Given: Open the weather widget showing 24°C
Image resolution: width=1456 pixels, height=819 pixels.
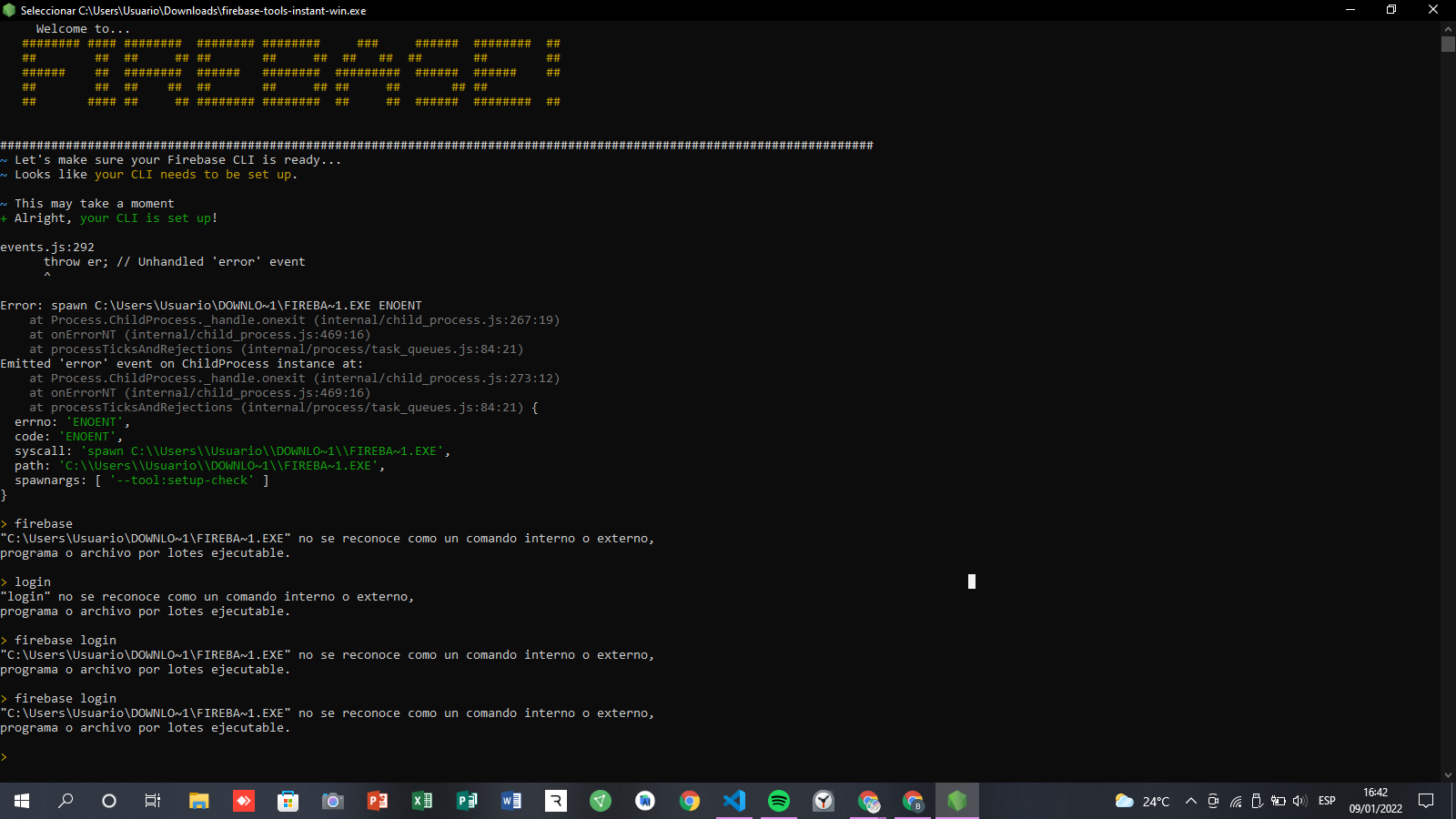Looking at the screenshot, I should [x=1142, y=801].
